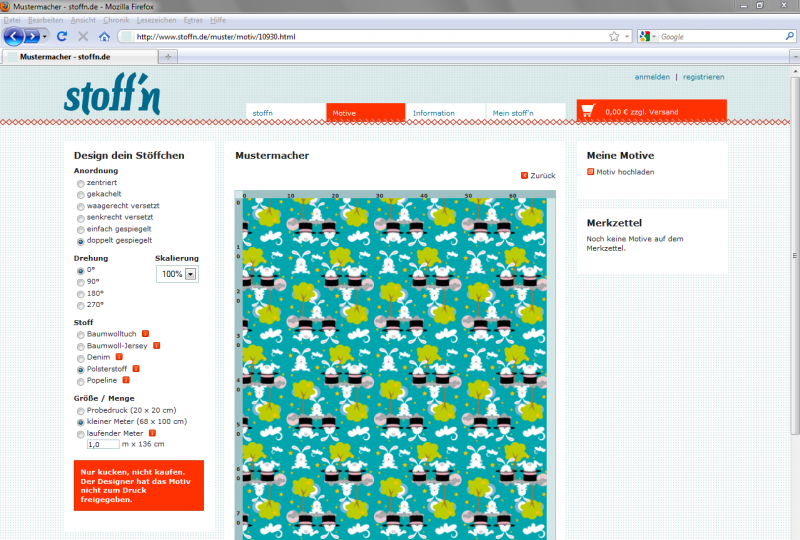
Task: Open the URL bar history dropdown arrow
Action: 627,37
